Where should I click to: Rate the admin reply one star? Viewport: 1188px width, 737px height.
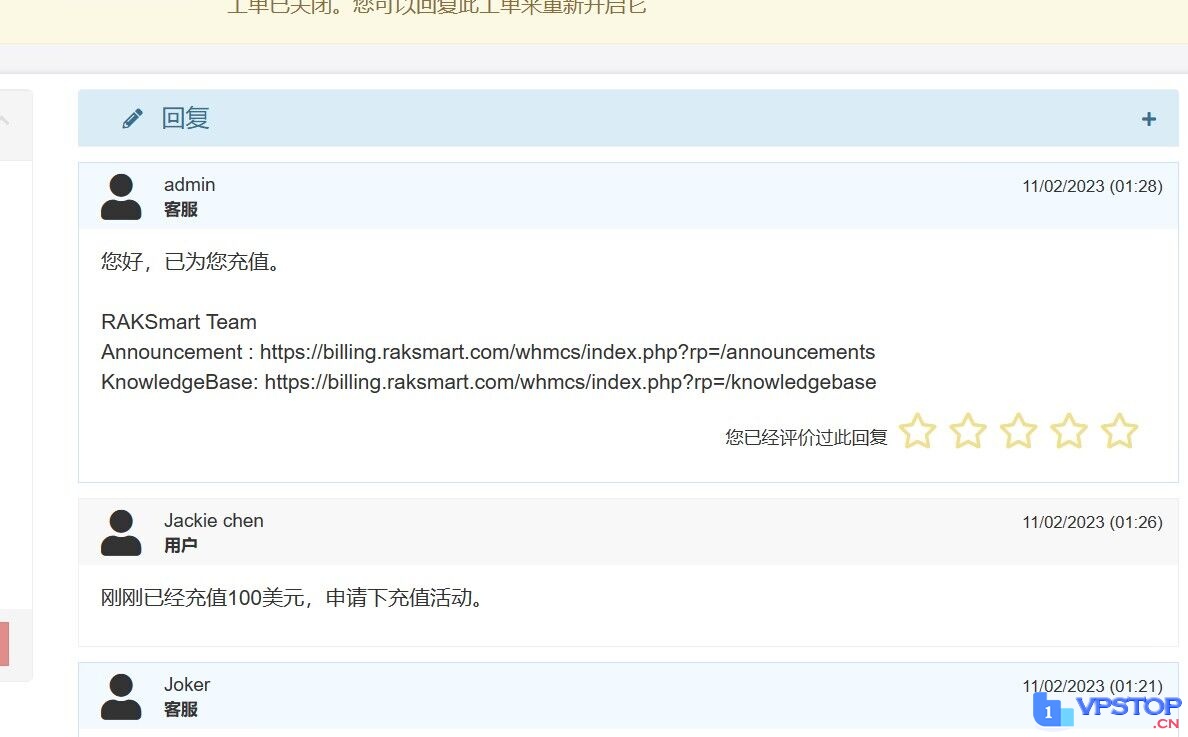pos(918,431)
